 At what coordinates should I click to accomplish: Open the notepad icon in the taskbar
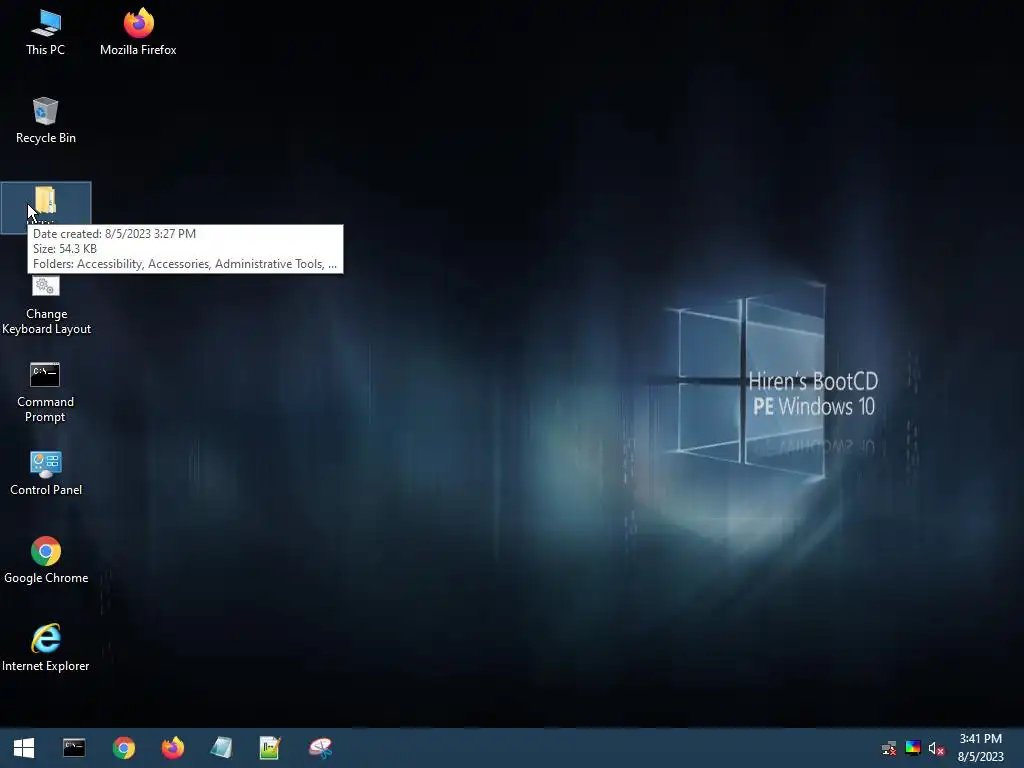click(221, 748)
